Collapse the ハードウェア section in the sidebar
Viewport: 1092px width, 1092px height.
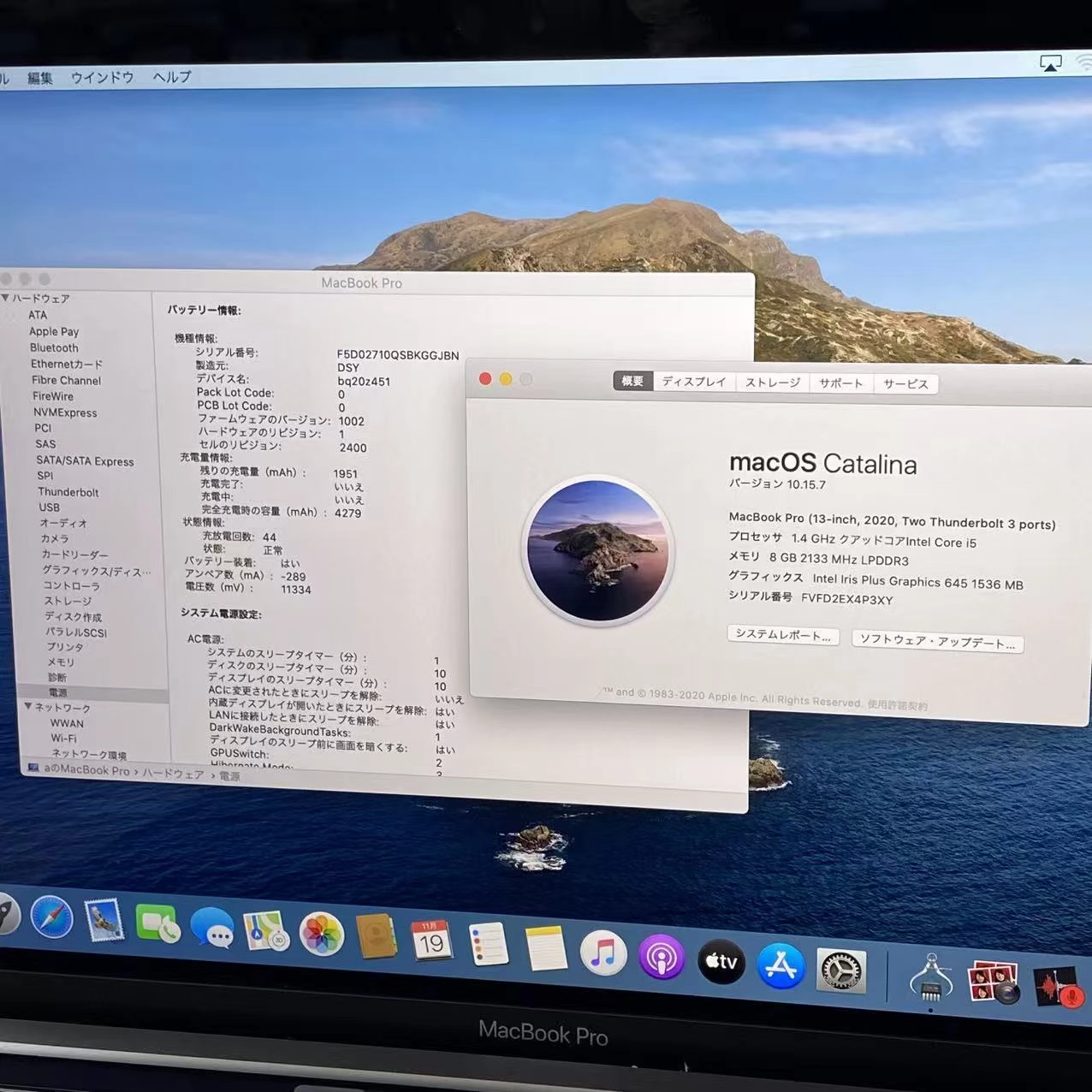coord(7,298)
